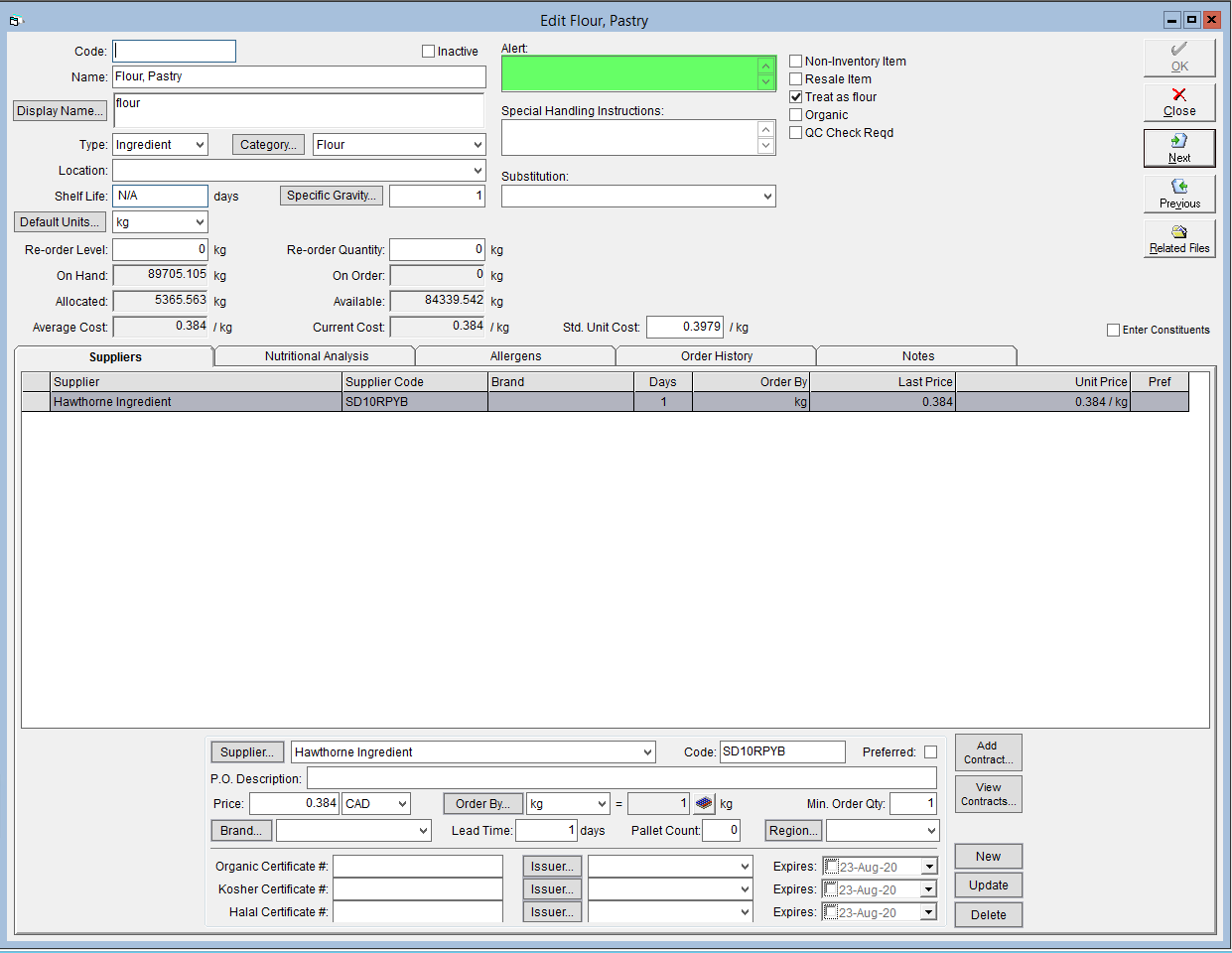Click the application icon in title bar
The height and width of the screenshot is (953, 1232).
[15, 20]
